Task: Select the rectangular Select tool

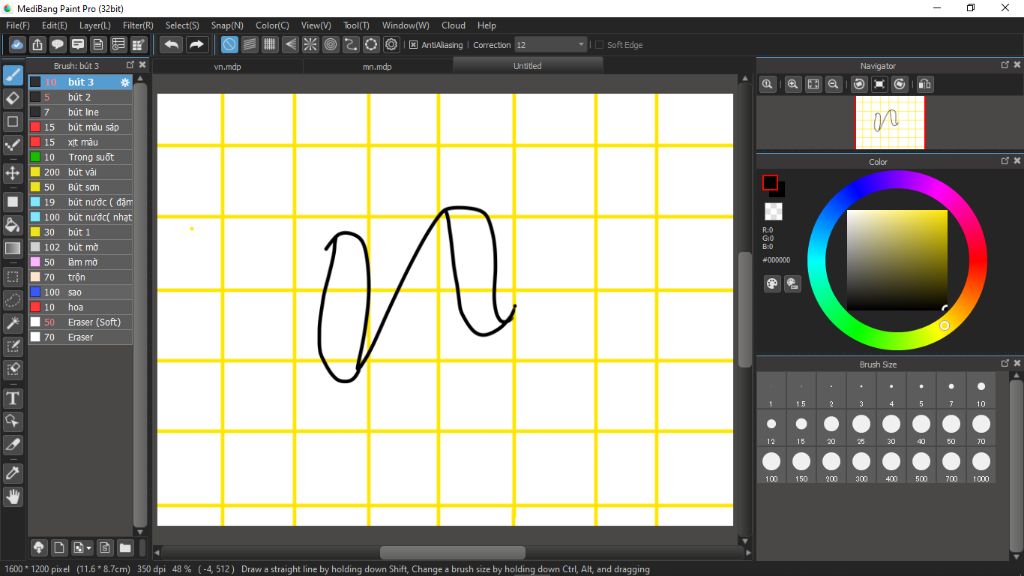Action: pyautogui.click(x=12, y=277)
